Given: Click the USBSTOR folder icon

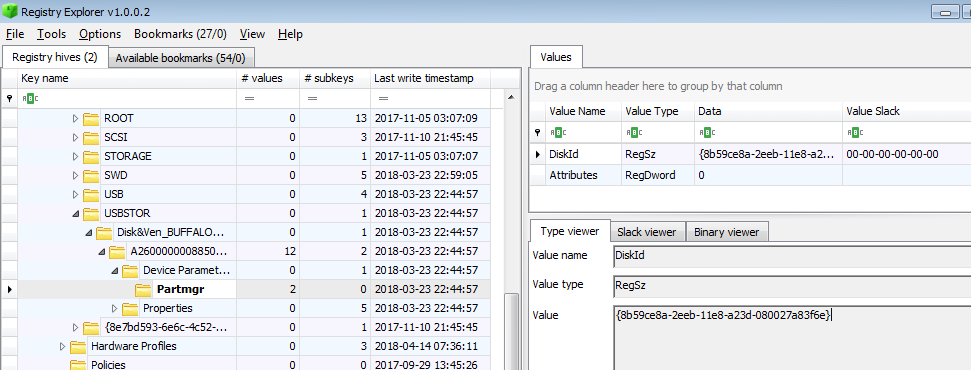Looking at the screenshot, I should (91, 214).
